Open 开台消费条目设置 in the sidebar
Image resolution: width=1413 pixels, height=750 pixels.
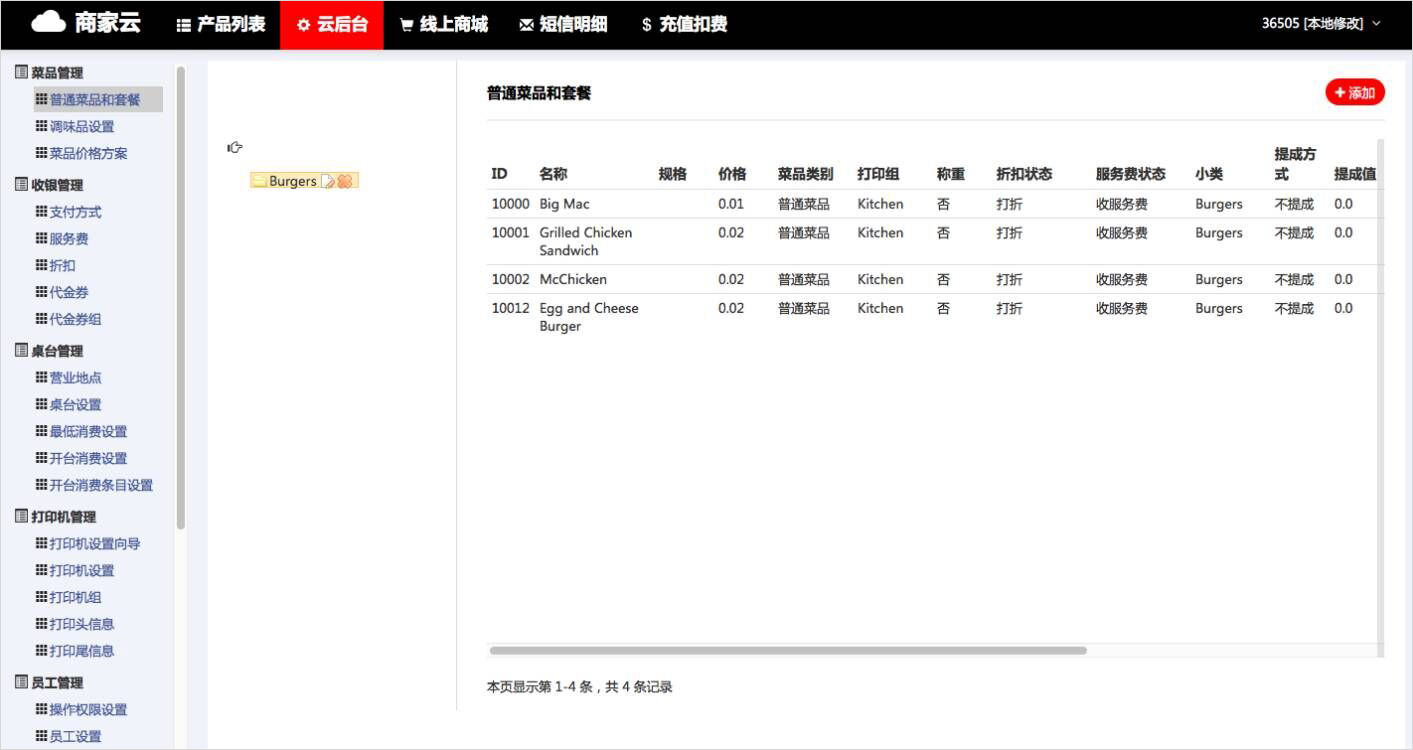tap(94, 486)
